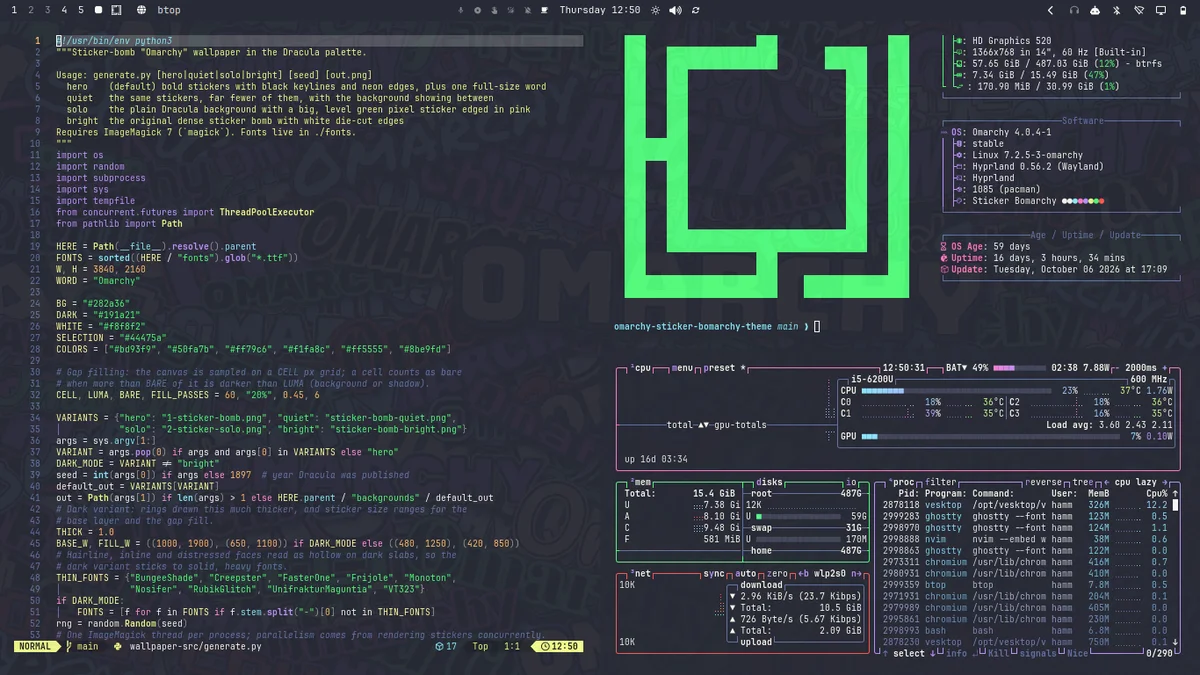Click down arrow at bottom of process scrollbar
The width and height of the screenshot is (1200, 675).
1175,642
